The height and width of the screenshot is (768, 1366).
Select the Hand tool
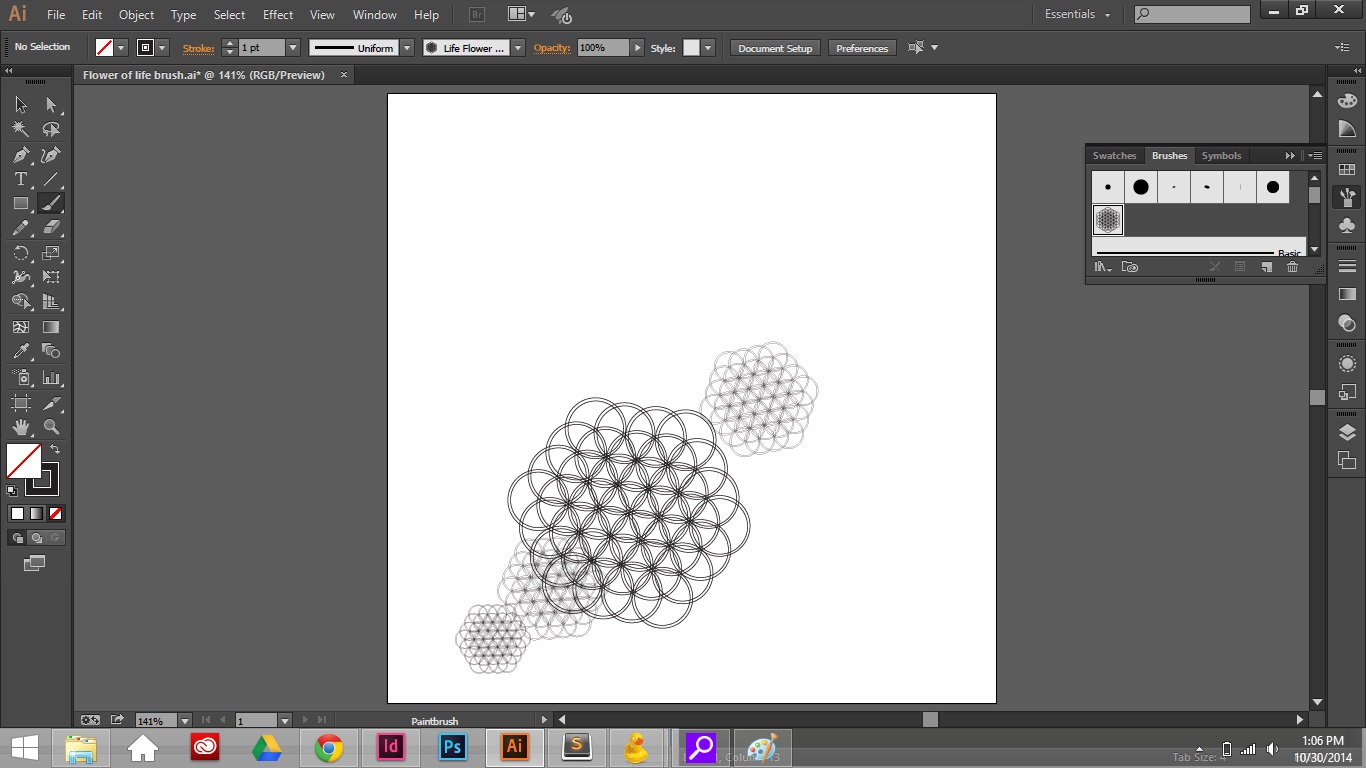pos(20,427)
